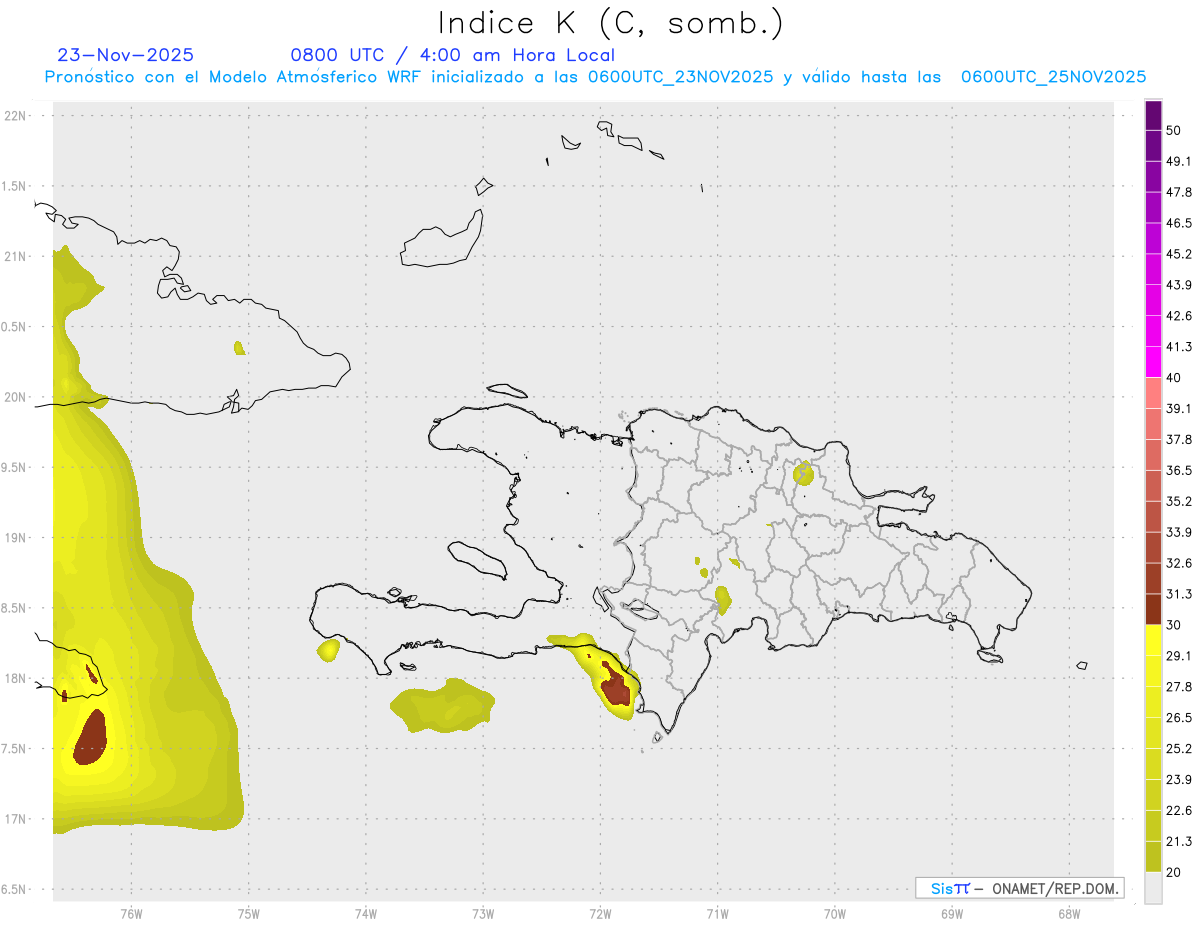Click the colorbar value 30
This screenshot has height=927, width=1200.
click(1174, 626)
